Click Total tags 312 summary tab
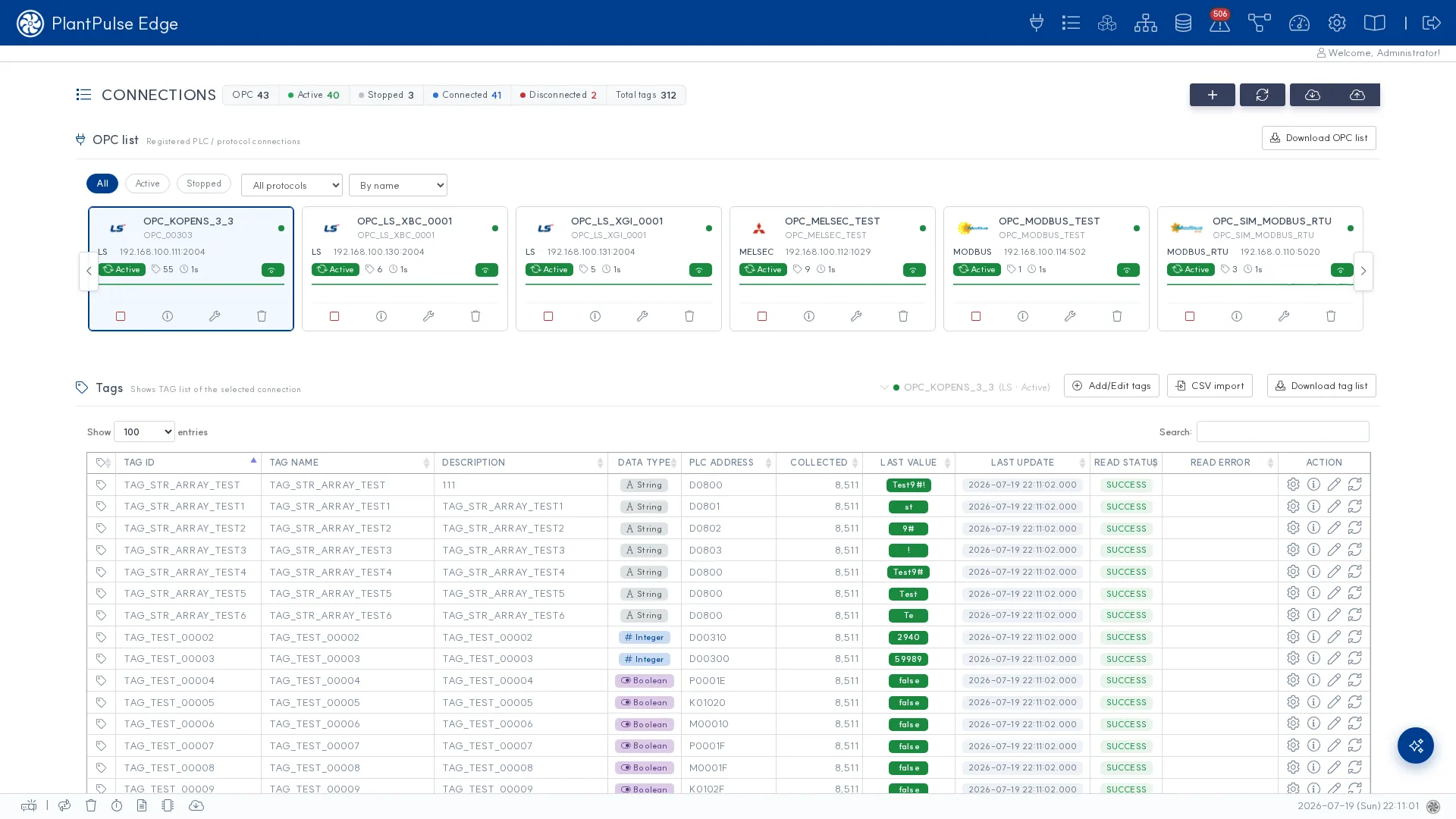Image resolution: width=1456 pixels, height=819 pixels. (x=646, y=95)
